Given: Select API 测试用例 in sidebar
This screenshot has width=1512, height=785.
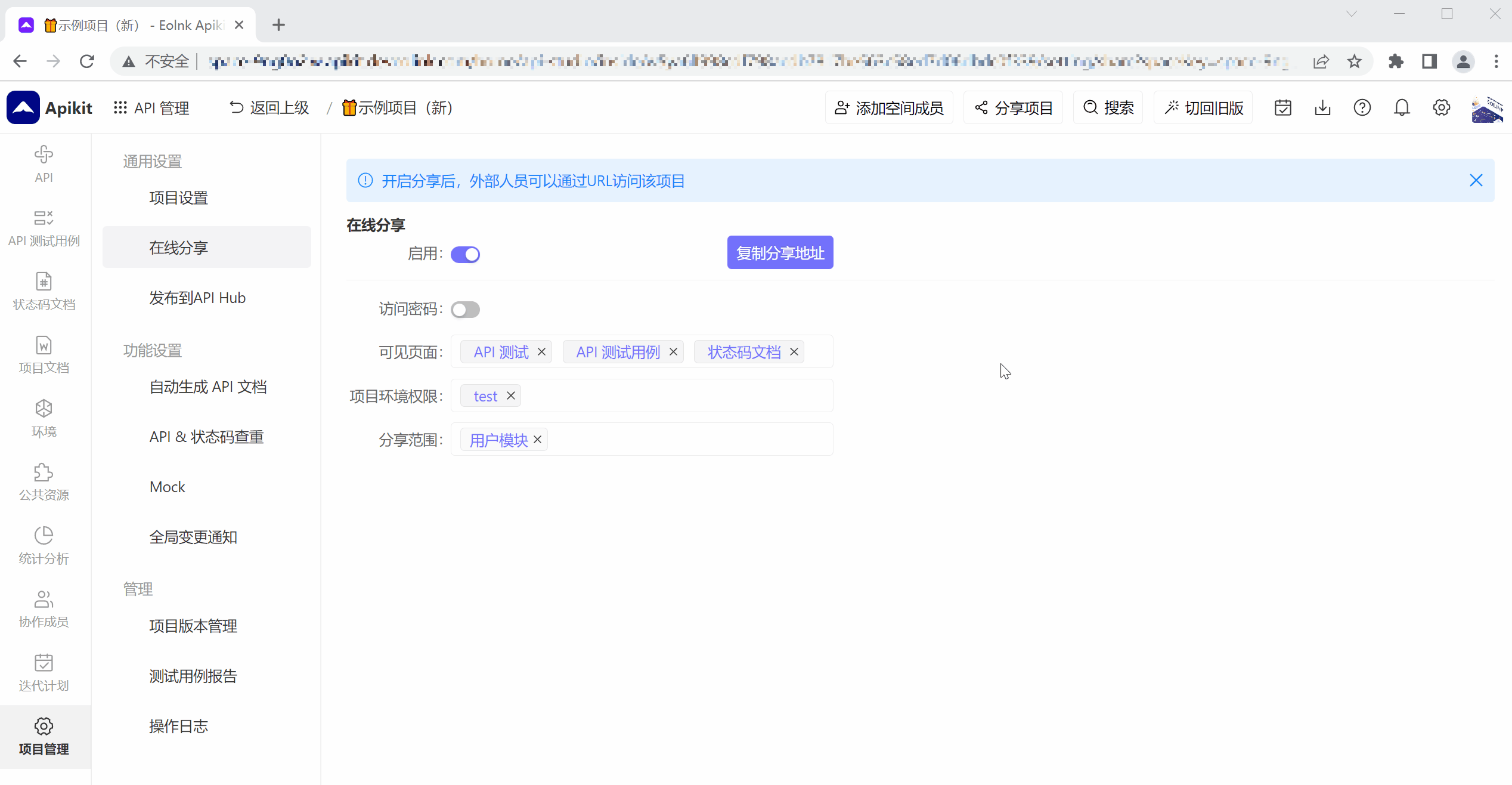Looking at the screenshot, I should pyautogui.click(x=44, y=227).
